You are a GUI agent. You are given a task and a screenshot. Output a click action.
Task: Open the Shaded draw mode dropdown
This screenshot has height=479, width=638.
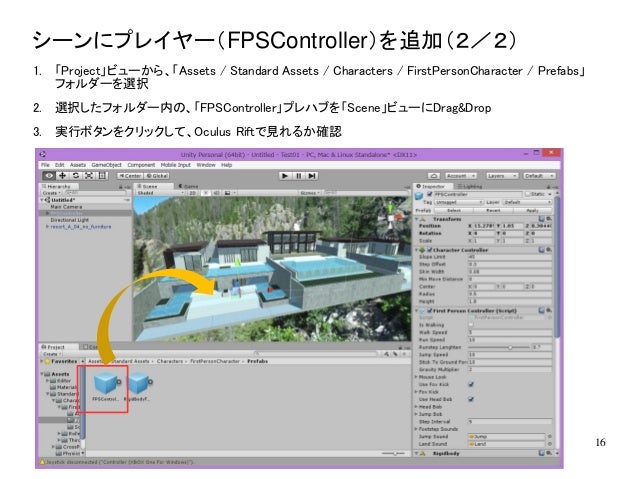click(160, 193)
